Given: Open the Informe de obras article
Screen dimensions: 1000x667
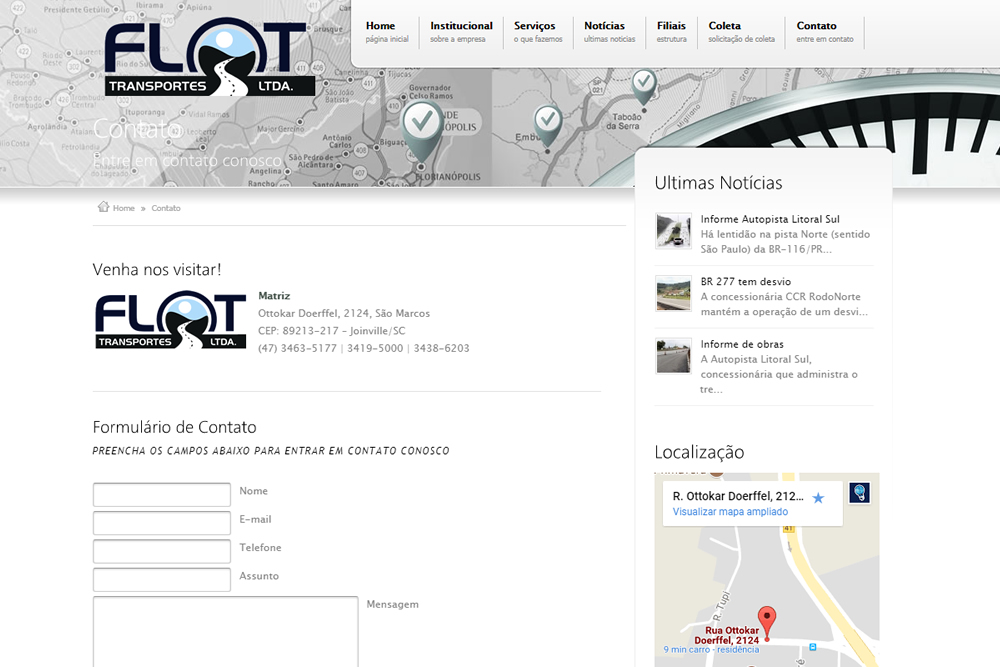Looking at the screenshot, I should click(x=742, y=344).
